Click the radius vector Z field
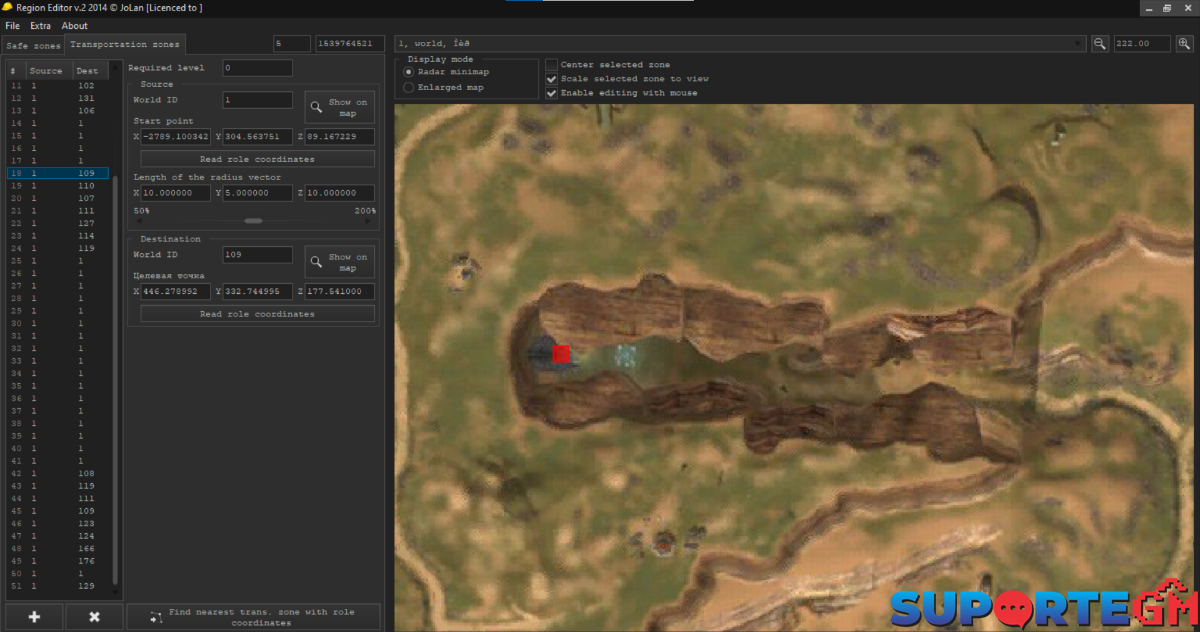1200x632 pixels. pos(340,193)
